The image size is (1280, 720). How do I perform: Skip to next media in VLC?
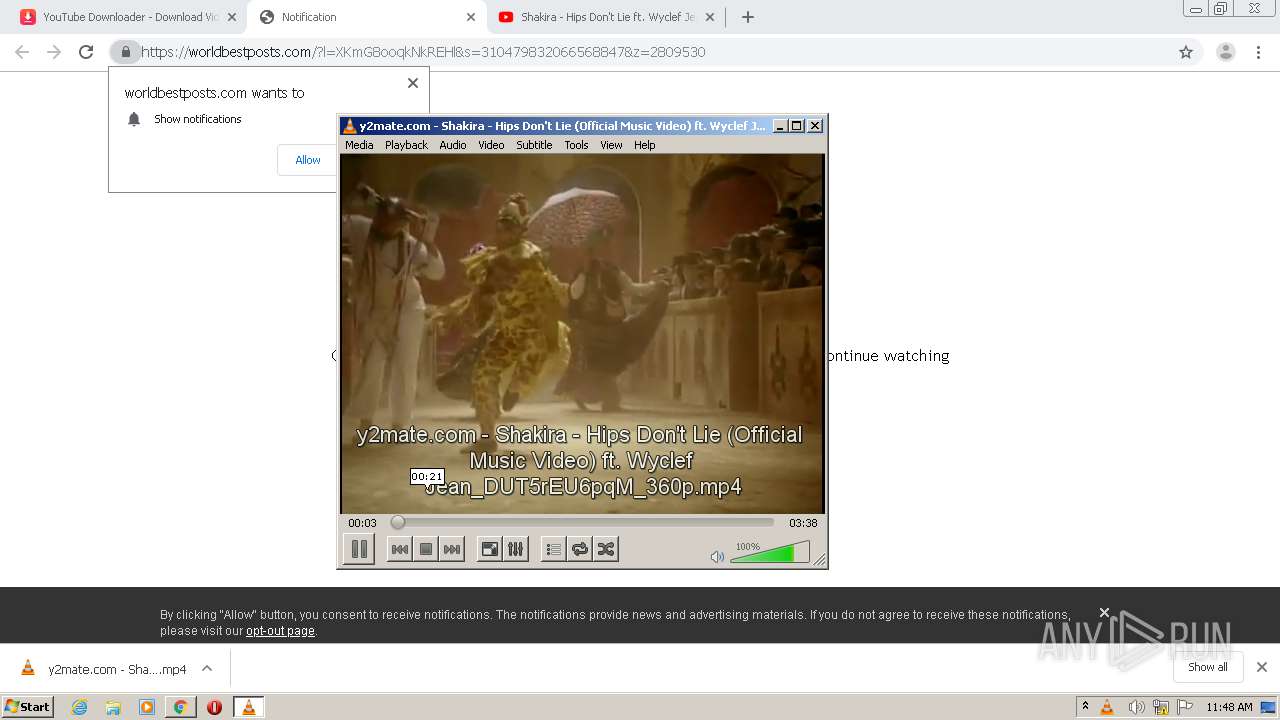coord(452,549)
